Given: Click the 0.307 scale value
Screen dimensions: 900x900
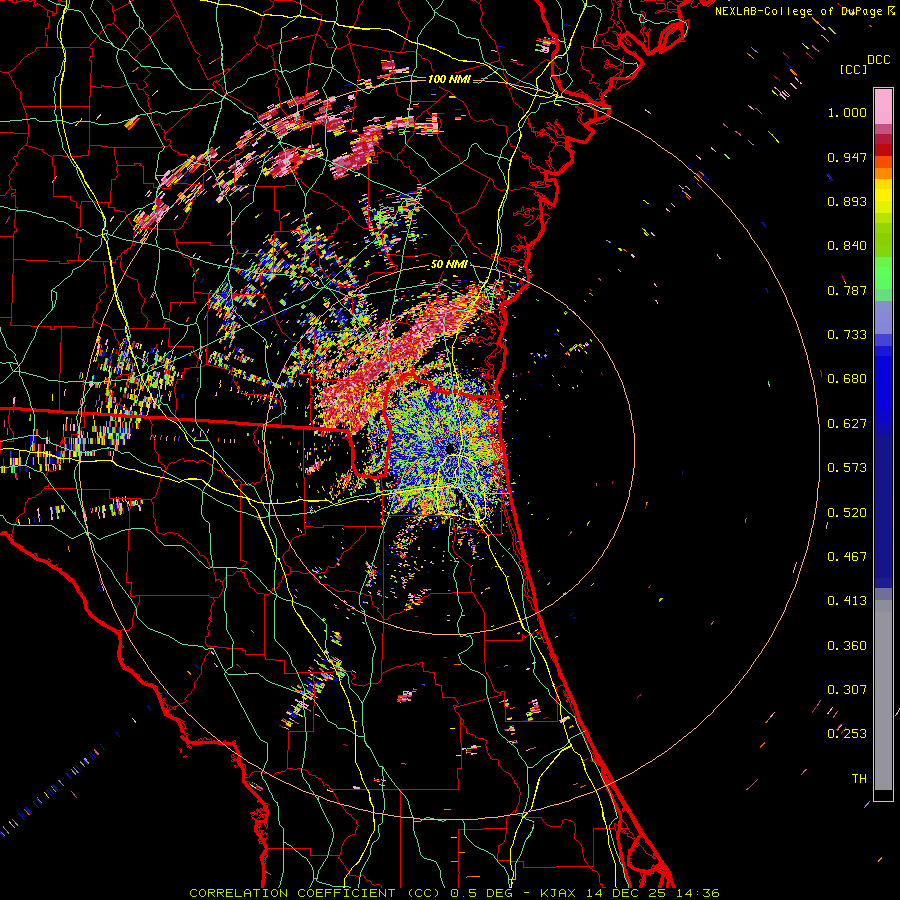Looking at the screenshot, I should coord(847,690).
